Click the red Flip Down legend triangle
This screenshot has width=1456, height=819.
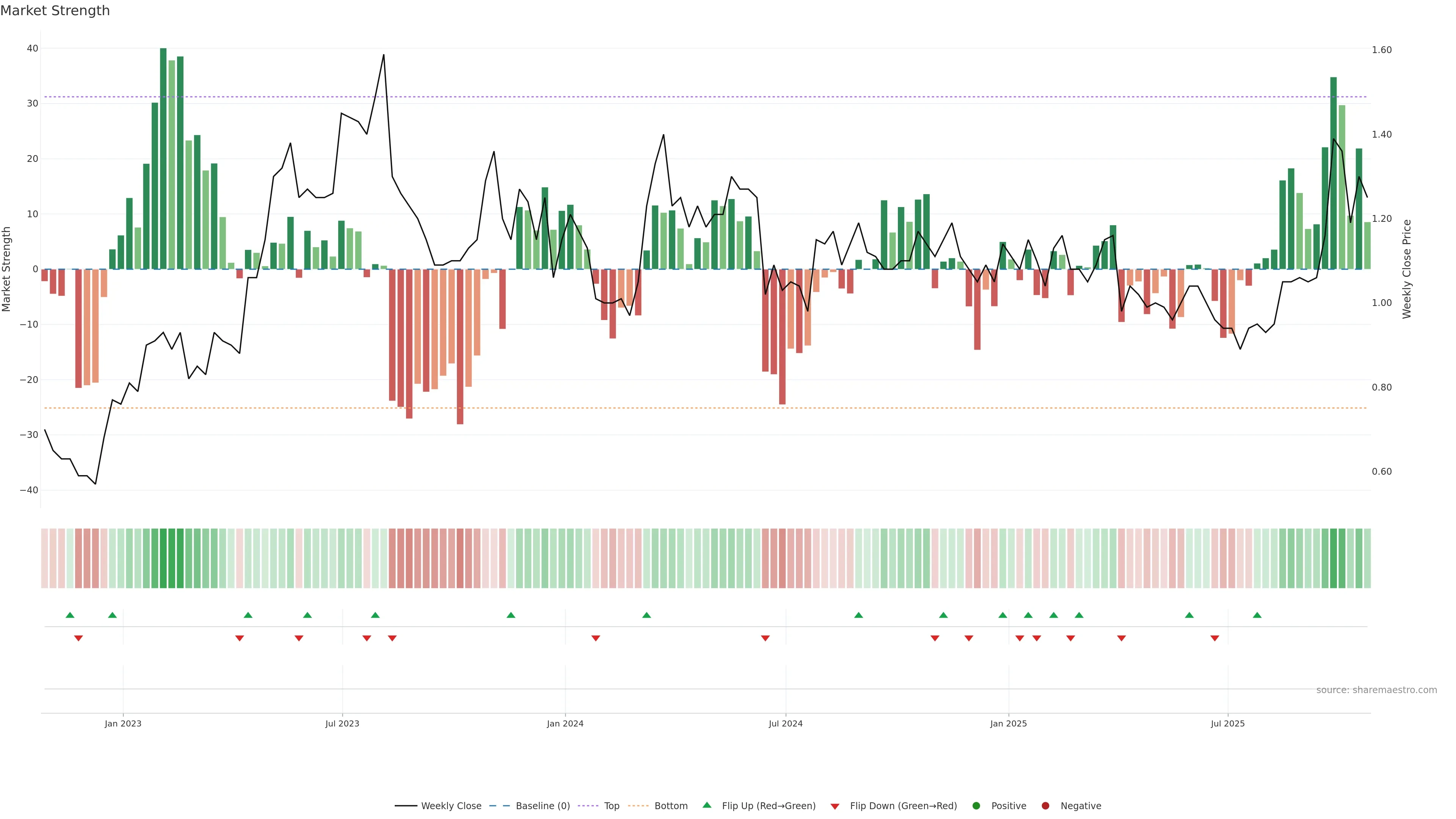tap(835, 806)
